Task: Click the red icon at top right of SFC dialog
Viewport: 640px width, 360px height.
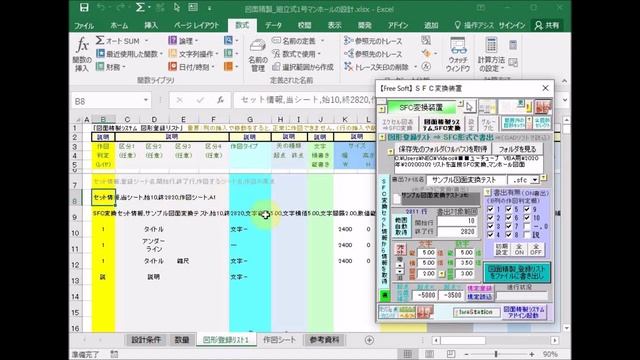Action: [543, 107]
